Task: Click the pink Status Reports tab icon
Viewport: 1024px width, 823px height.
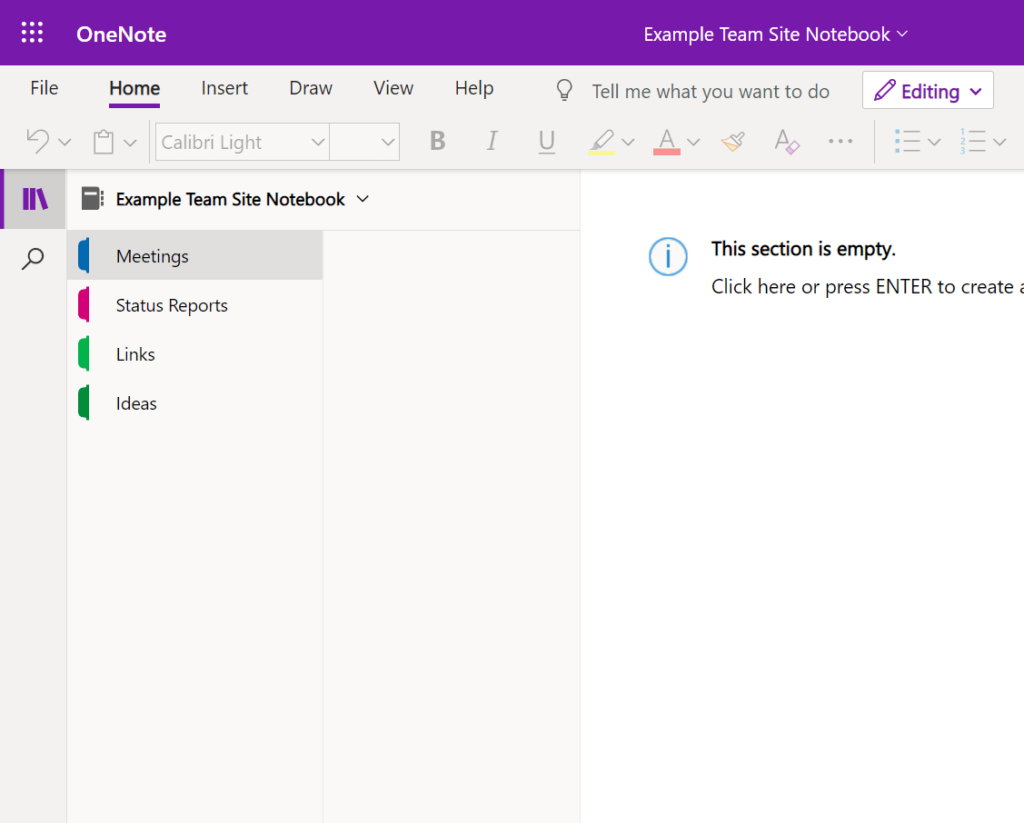Action: click(84, 304)
